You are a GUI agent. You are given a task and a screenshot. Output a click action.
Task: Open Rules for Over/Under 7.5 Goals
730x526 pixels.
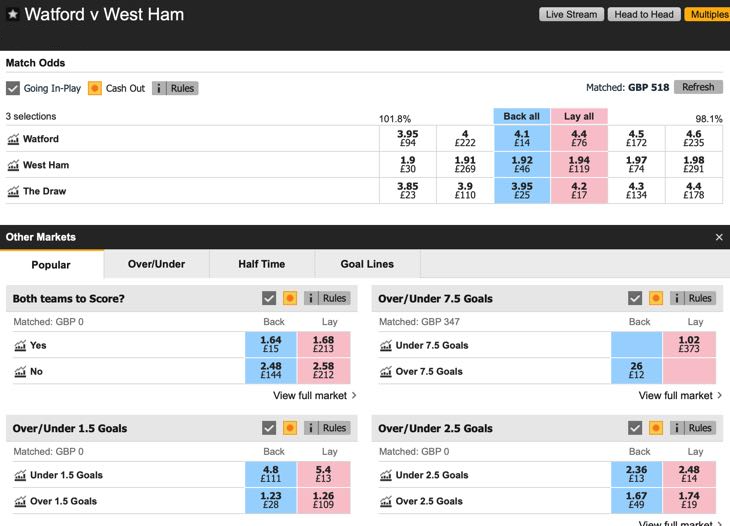(693, 298)
